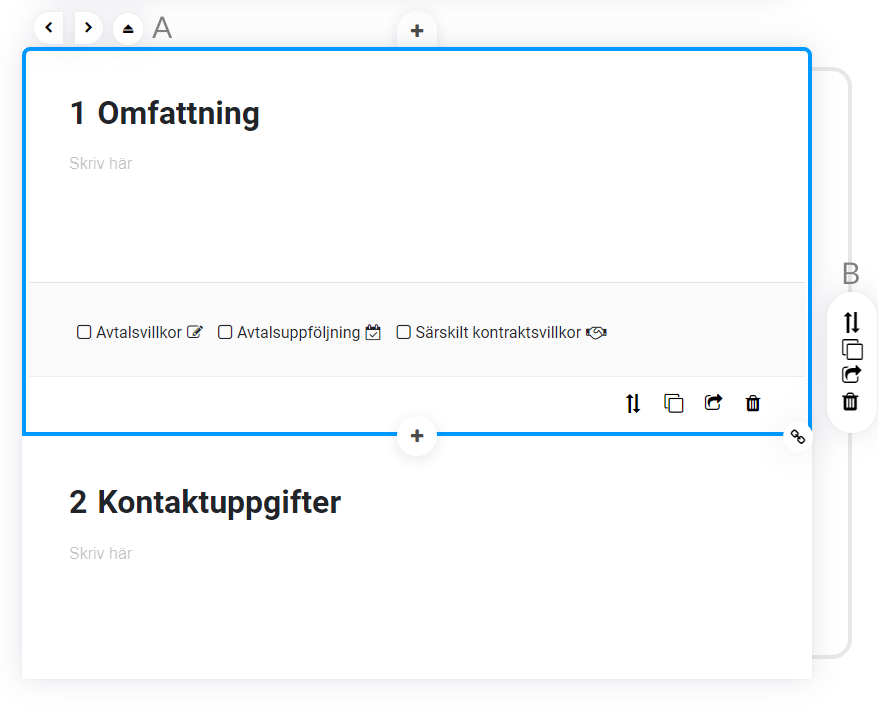Click the chain link icon on the Omfattning section

point(797,436)
